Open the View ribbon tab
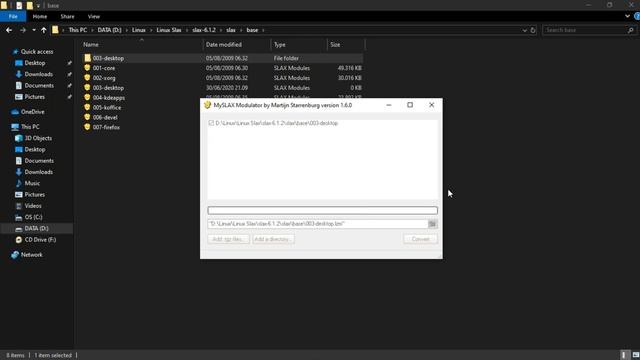 93,16
